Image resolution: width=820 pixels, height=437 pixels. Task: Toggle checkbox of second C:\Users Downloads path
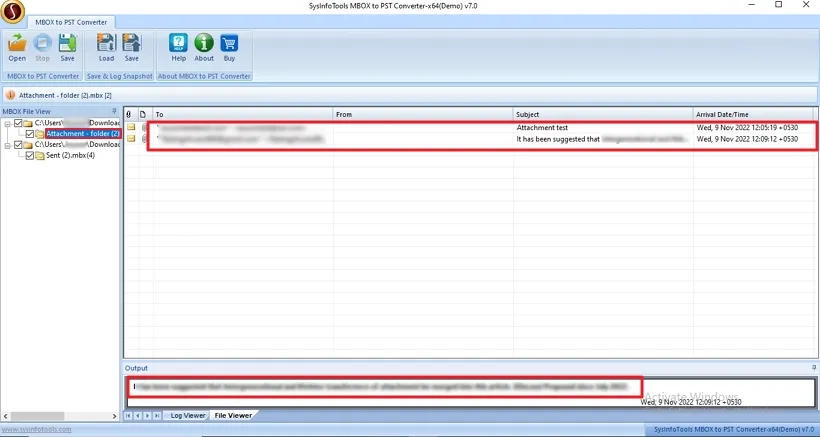tap(18, 145)
